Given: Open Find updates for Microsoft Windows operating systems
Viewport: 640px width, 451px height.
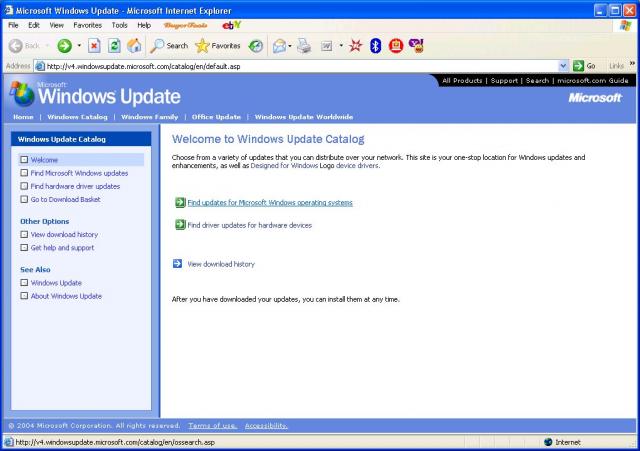Looking at the screenshot, I should (270, 203).
